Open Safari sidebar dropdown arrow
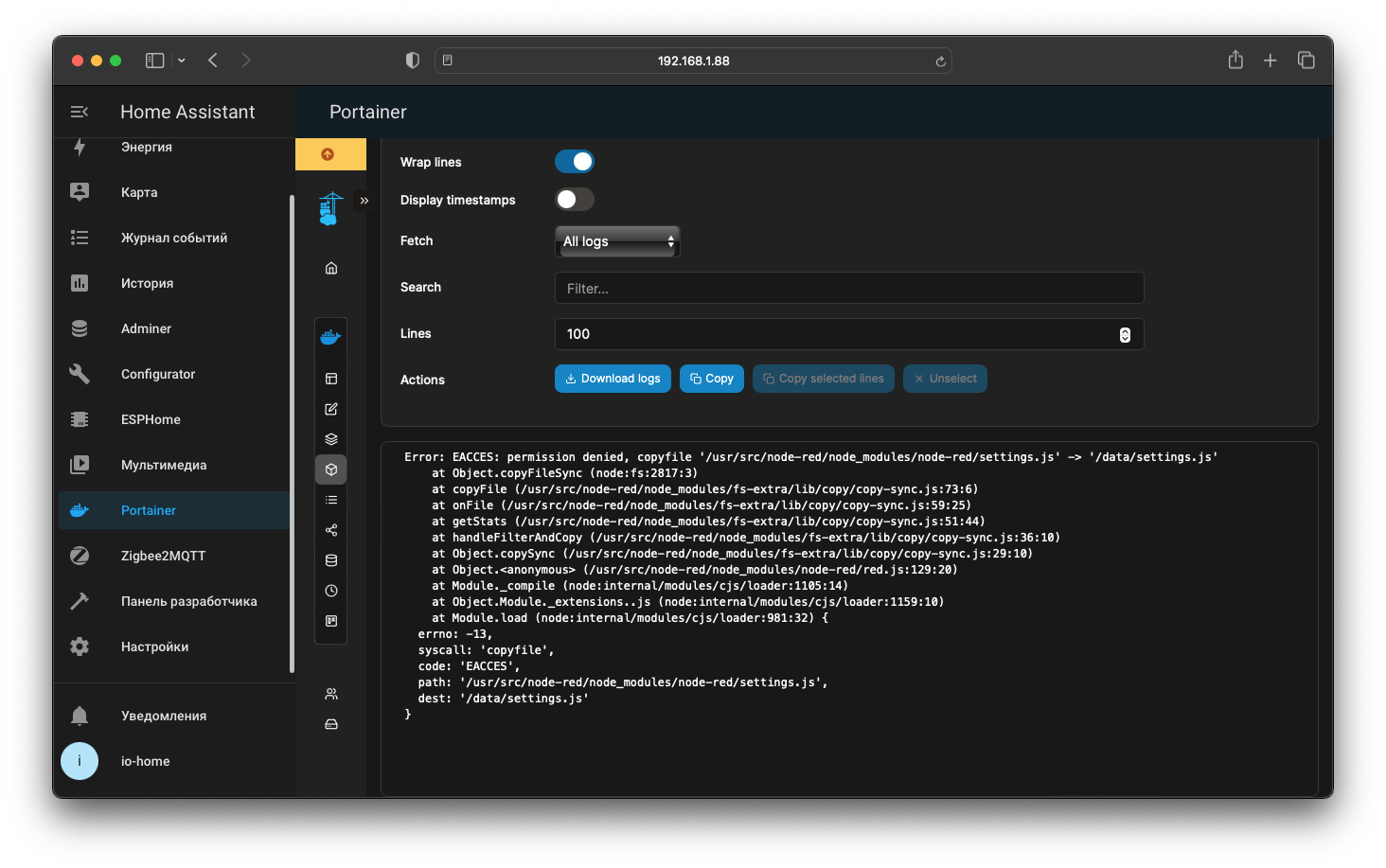This screenshot has width=1386, height=868. pyautogui.click(x=182, y=61)
